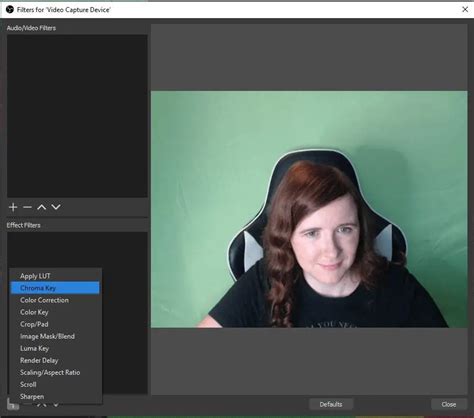Choose the Scroll filter

point(55,384)
